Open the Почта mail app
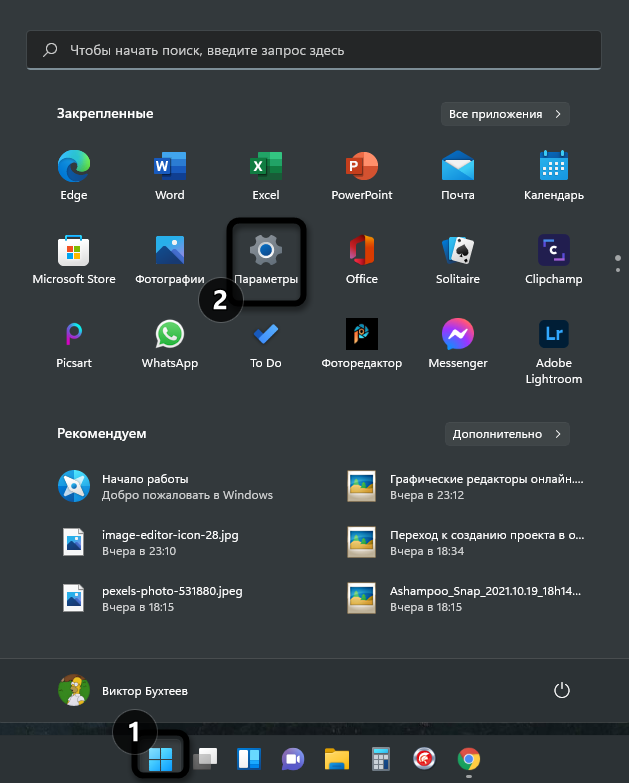Viewport: 629px width, 783px height. (458, 175)
